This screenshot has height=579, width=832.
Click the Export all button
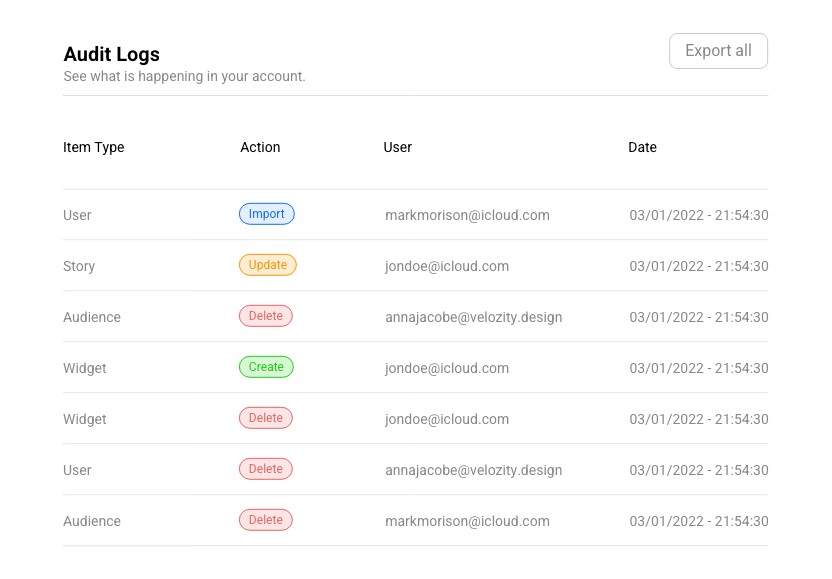[x=718, y=51]
